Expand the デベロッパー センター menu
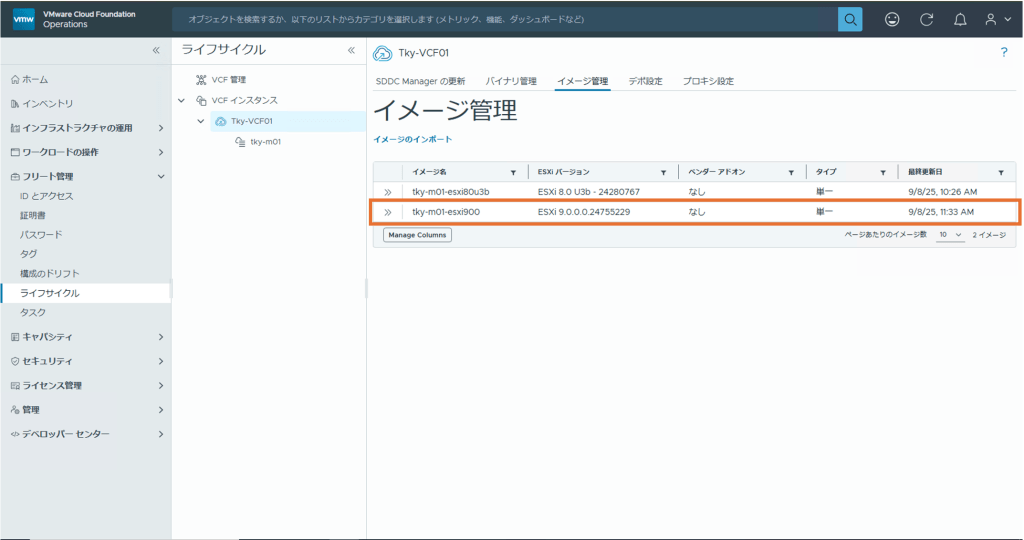The width and height of the screenshot is (1024, 540). tap(161, 434)
